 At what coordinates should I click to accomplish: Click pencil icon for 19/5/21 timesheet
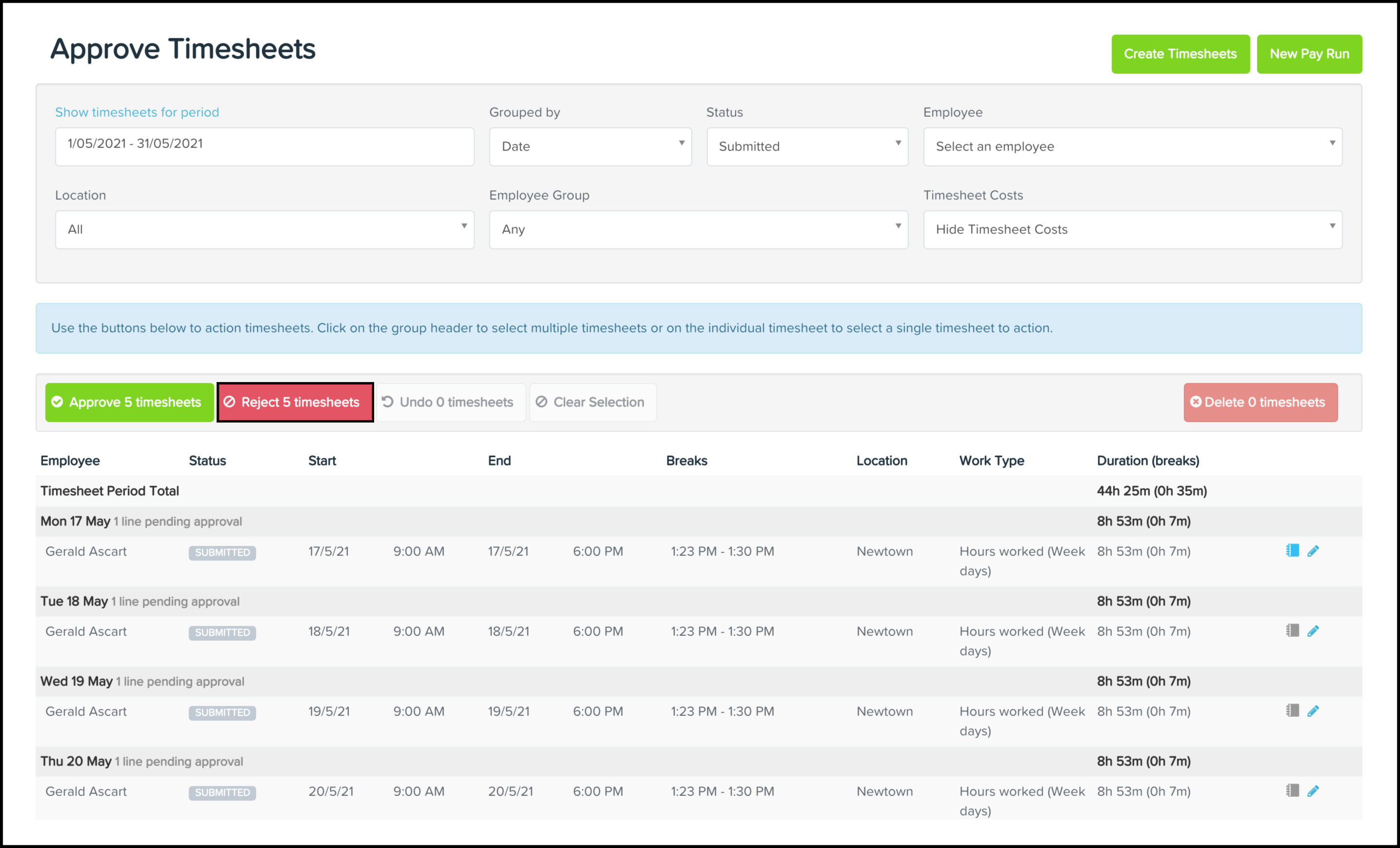(1313, 711)
